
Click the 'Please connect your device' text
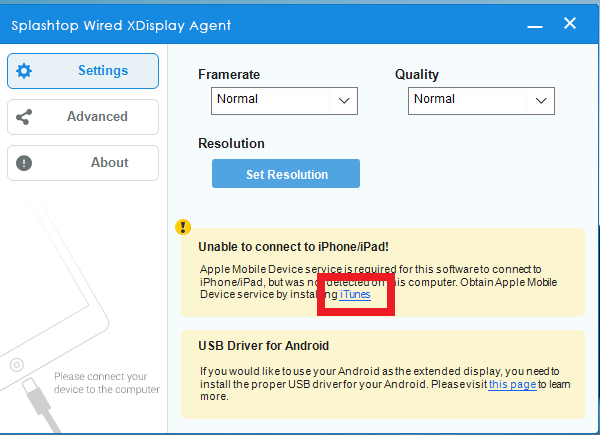tap(107, 383)
